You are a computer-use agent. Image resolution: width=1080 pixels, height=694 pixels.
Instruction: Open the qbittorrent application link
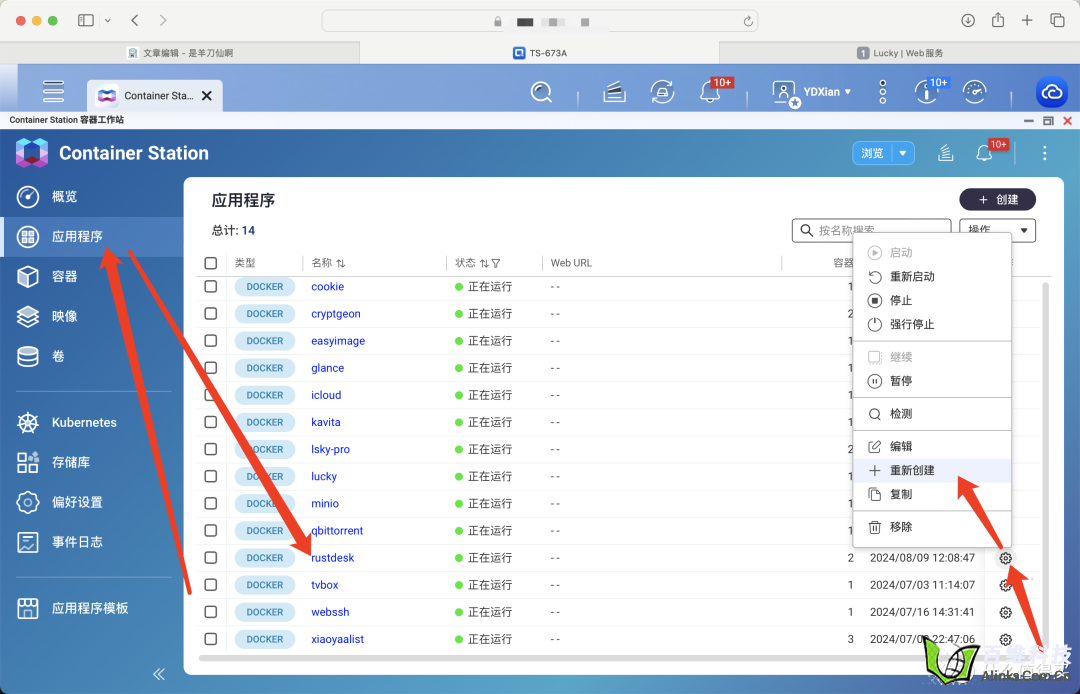coord(337,531)
